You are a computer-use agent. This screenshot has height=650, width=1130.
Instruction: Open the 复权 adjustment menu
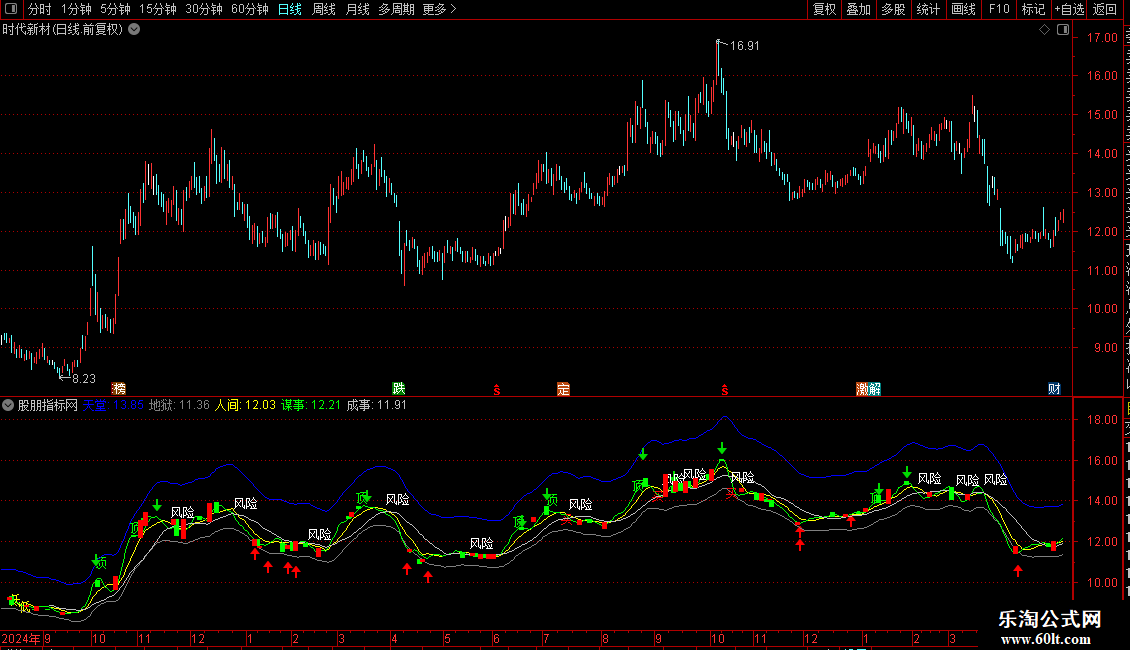(x=824, y=9)
